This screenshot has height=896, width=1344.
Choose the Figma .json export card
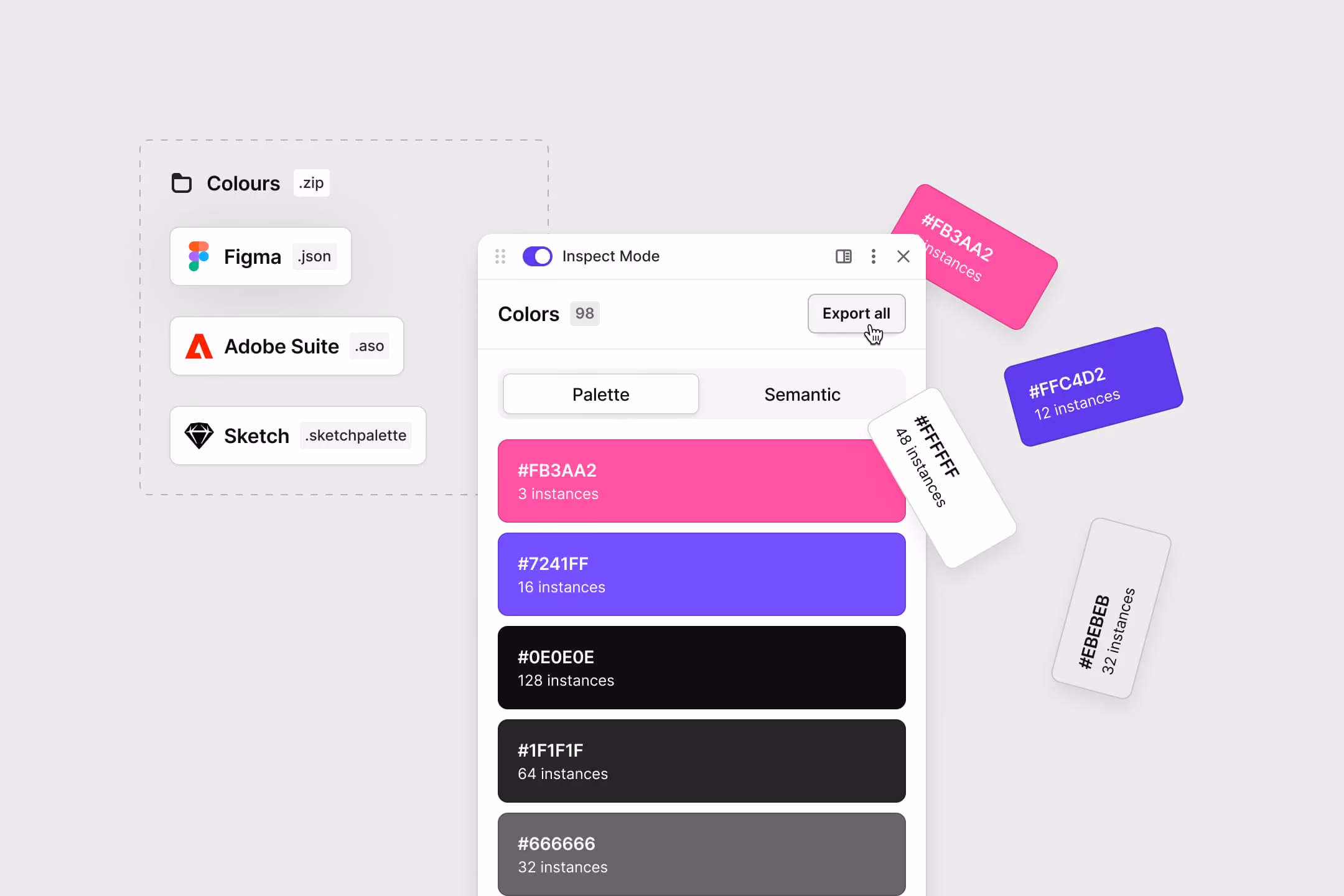tap(261, 256)
